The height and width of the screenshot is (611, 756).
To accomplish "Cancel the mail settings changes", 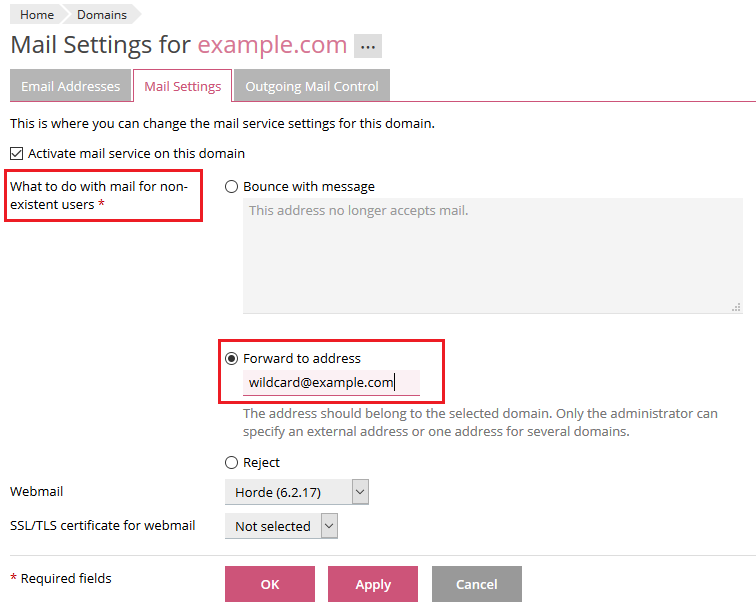I will [476, 584].
